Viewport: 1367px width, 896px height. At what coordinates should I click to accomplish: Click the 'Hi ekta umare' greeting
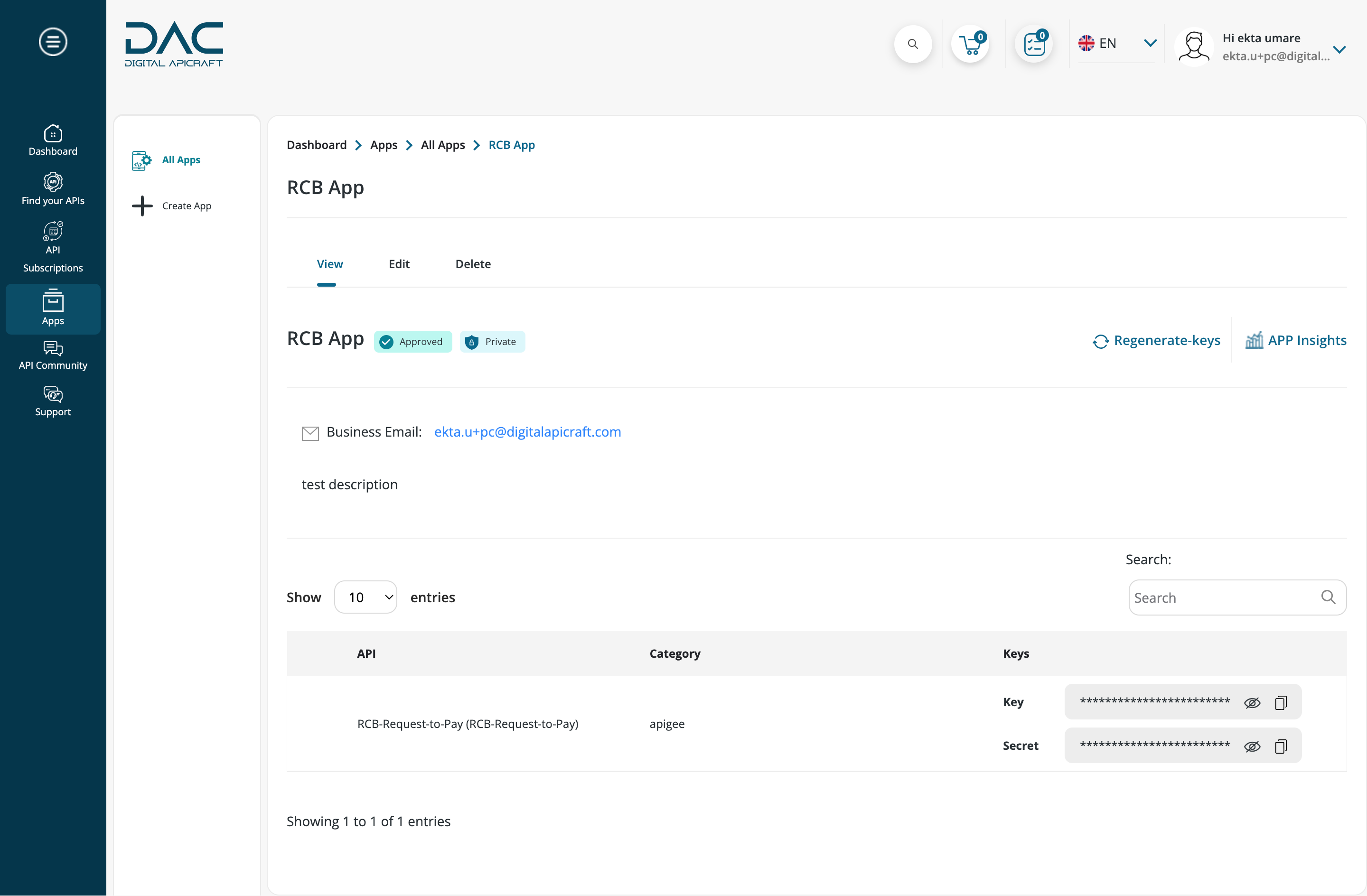coord(1261,38)
